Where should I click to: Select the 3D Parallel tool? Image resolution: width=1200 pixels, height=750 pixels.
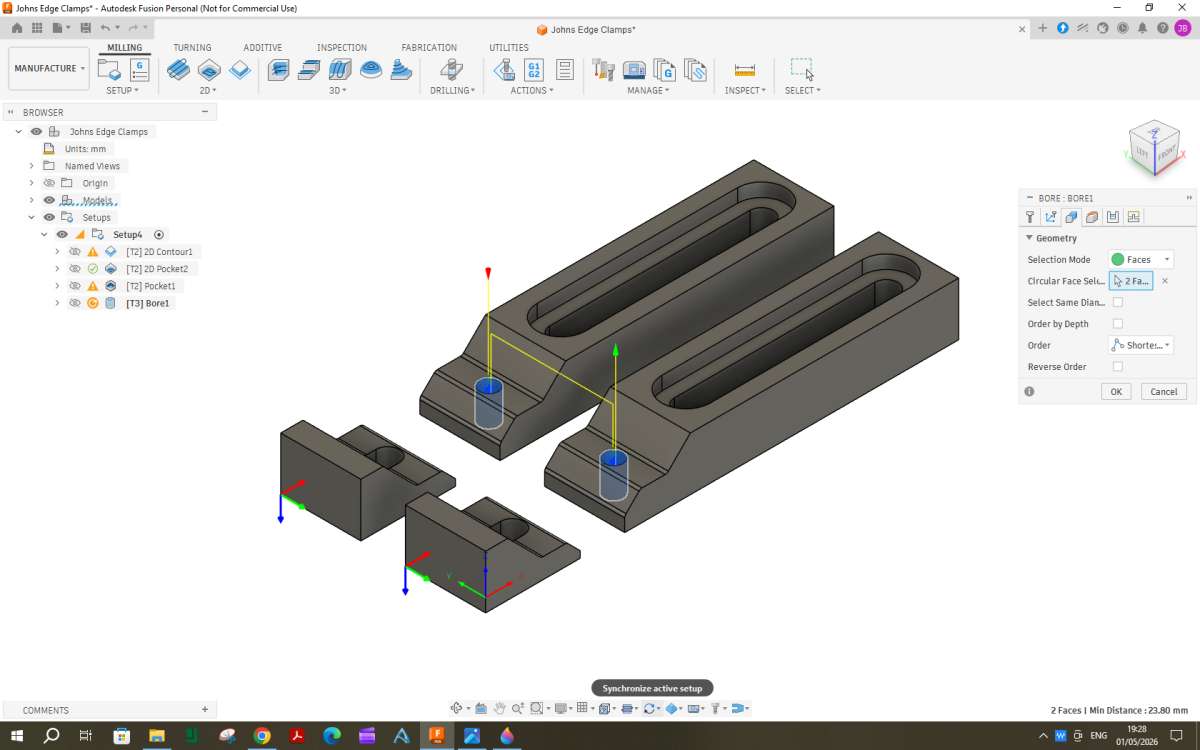340,70
